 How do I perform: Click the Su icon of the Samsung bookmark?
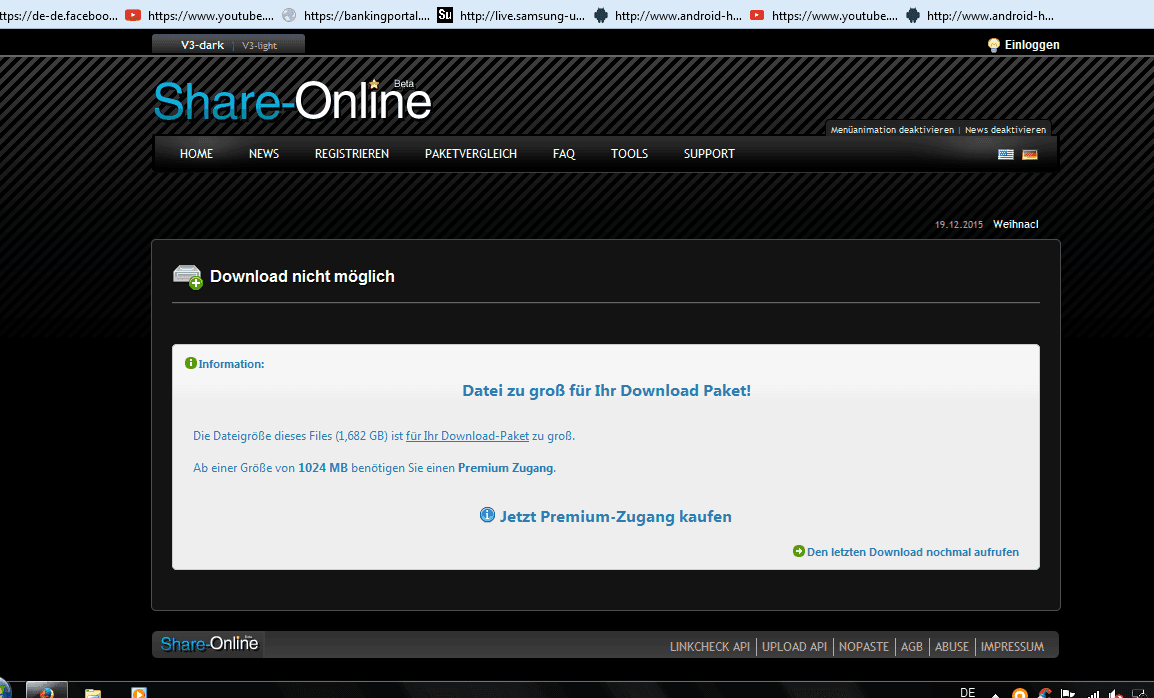click(x=445, y=15)
